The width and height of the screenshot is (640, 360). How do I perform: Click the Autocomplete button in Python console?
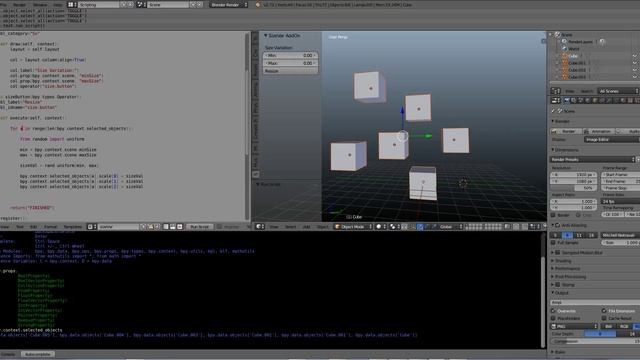38,355
